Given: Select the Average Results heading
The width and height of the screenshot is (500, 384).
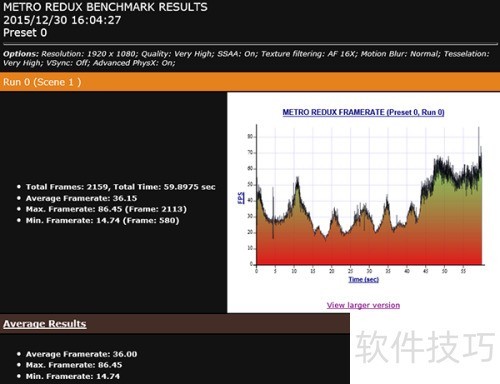Looking at the screenshot, I should tap(45, 324).
